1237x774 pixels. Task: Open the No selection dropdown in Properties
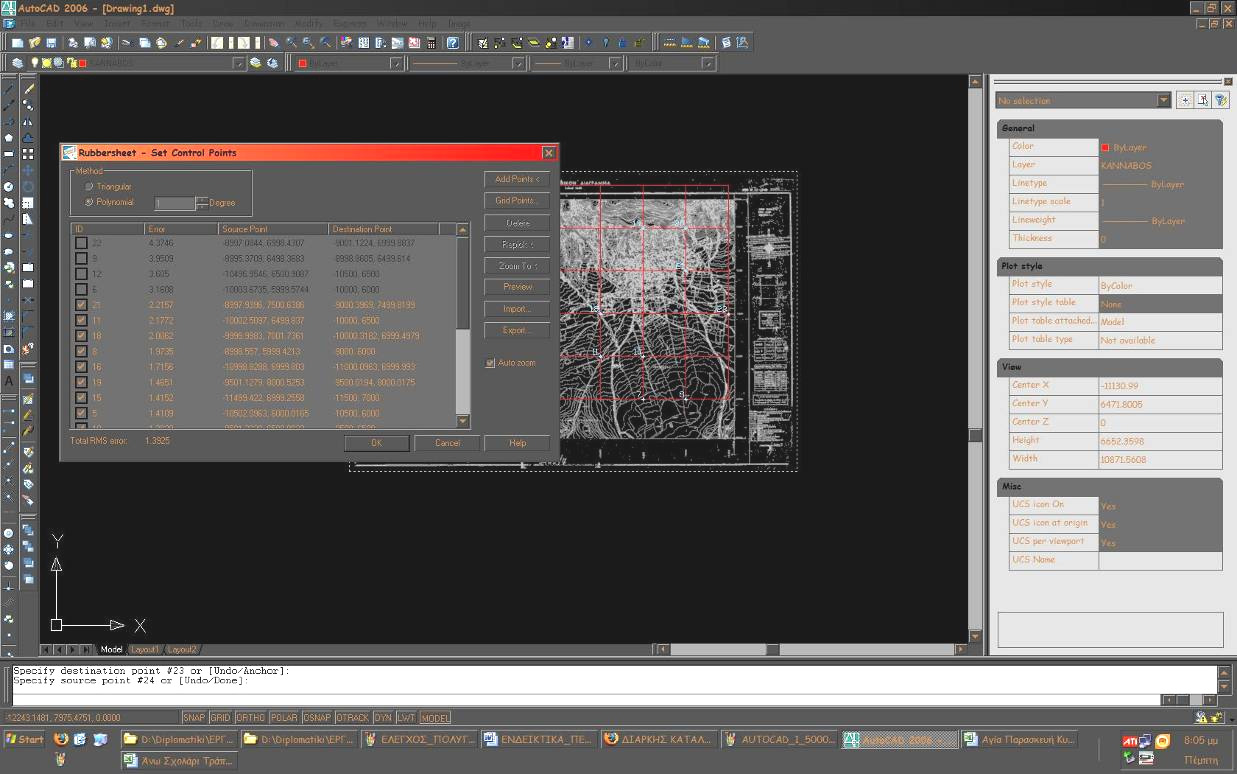pyautogui.click(x=1163, y=100)
